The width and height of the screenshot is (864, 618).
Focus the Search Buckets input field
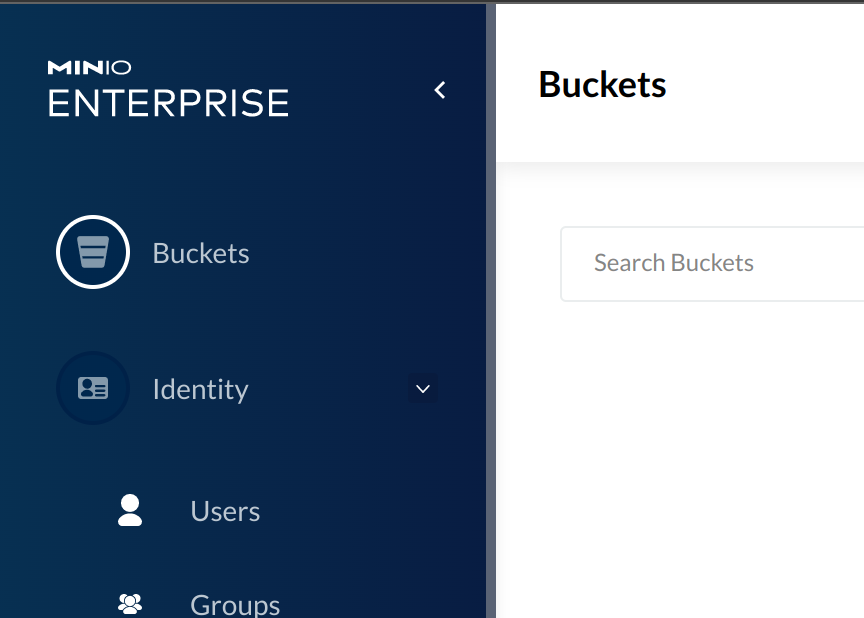[712, 264]
